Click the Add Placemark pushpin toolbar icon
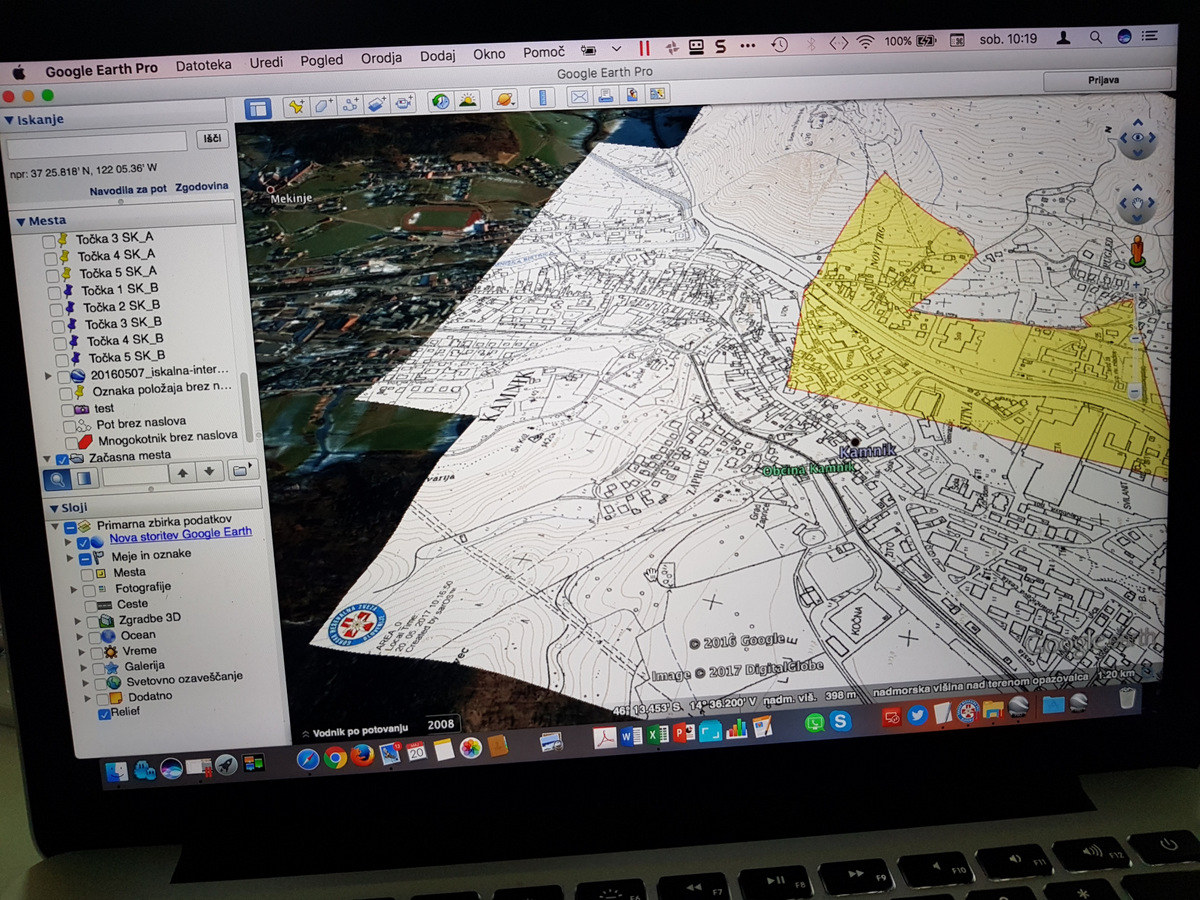1200x900 pixels. pyautogui.click(x=296, y=105)
